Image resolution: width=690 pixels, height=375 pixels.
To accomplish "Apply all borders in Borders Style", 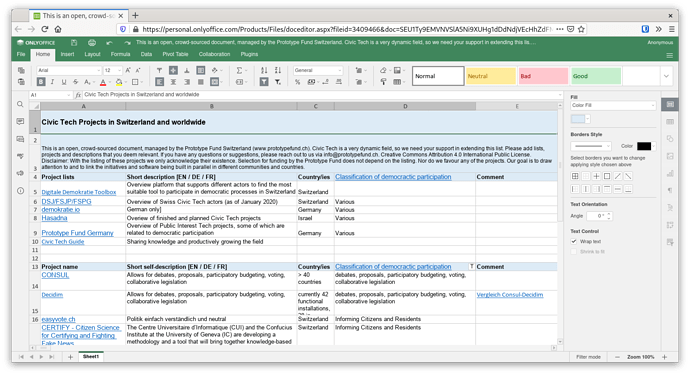I will coord(575,176).
